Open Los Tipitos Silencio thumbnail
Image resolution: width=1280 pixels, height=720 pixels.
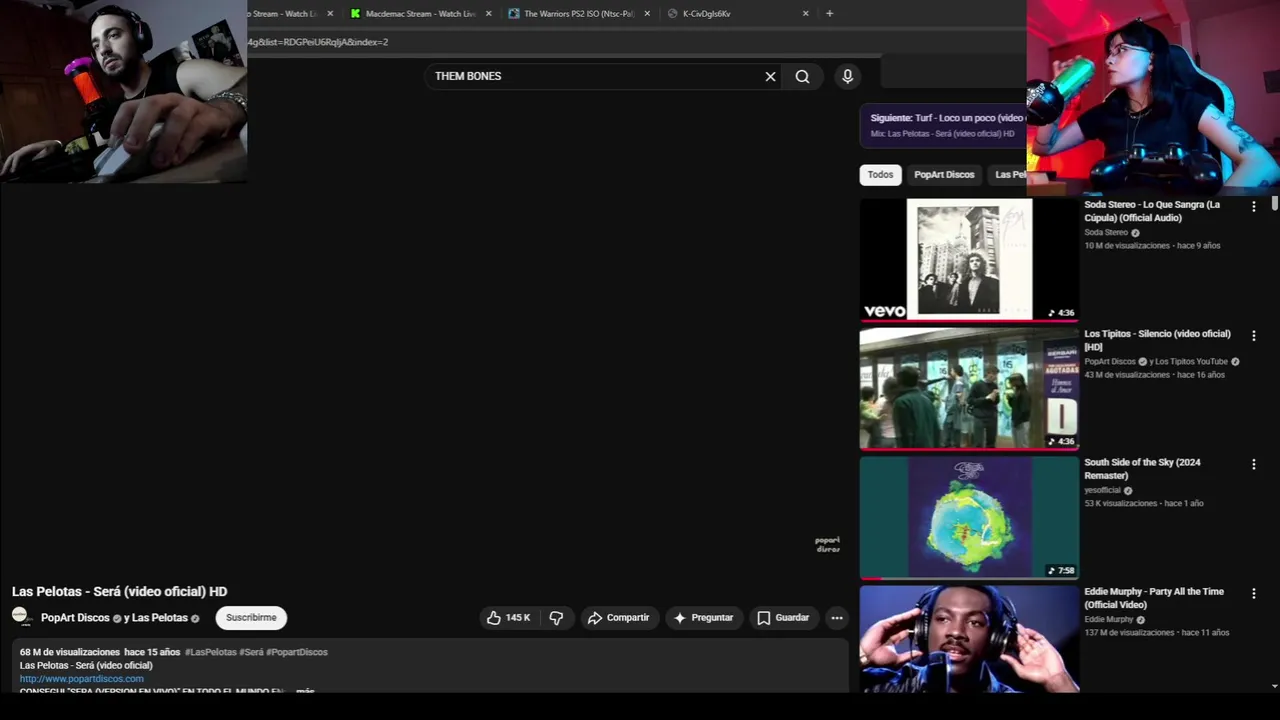pos(969,388)
